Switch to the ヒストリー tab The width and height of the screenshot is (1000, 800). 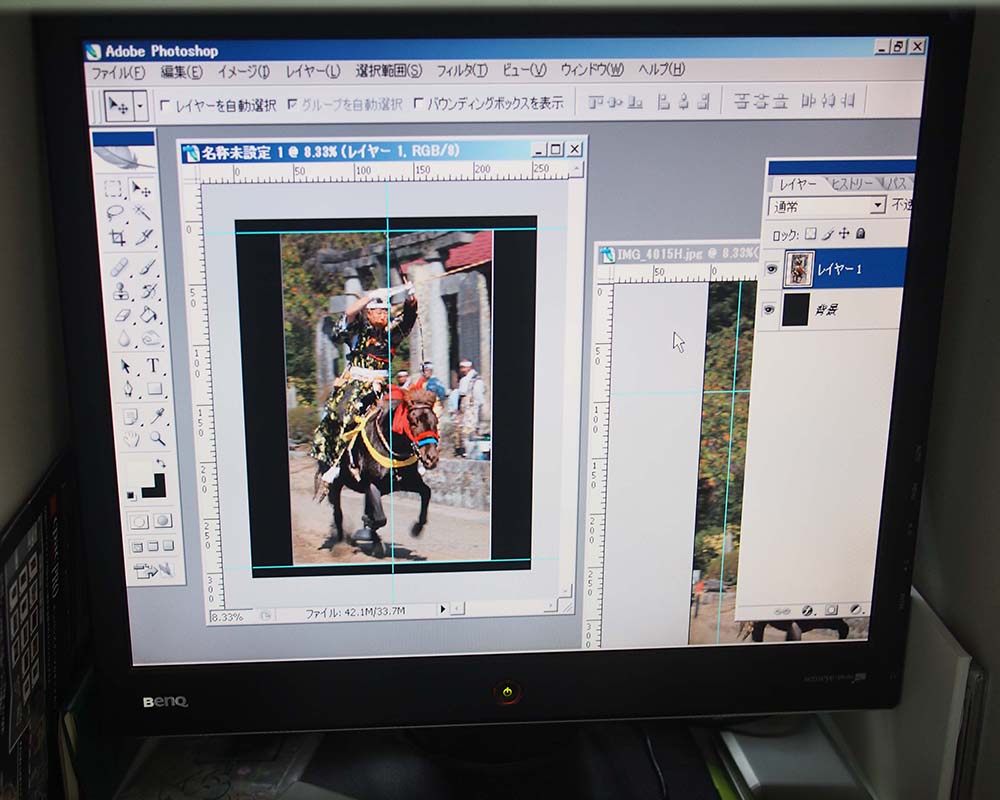coord(852,184)
